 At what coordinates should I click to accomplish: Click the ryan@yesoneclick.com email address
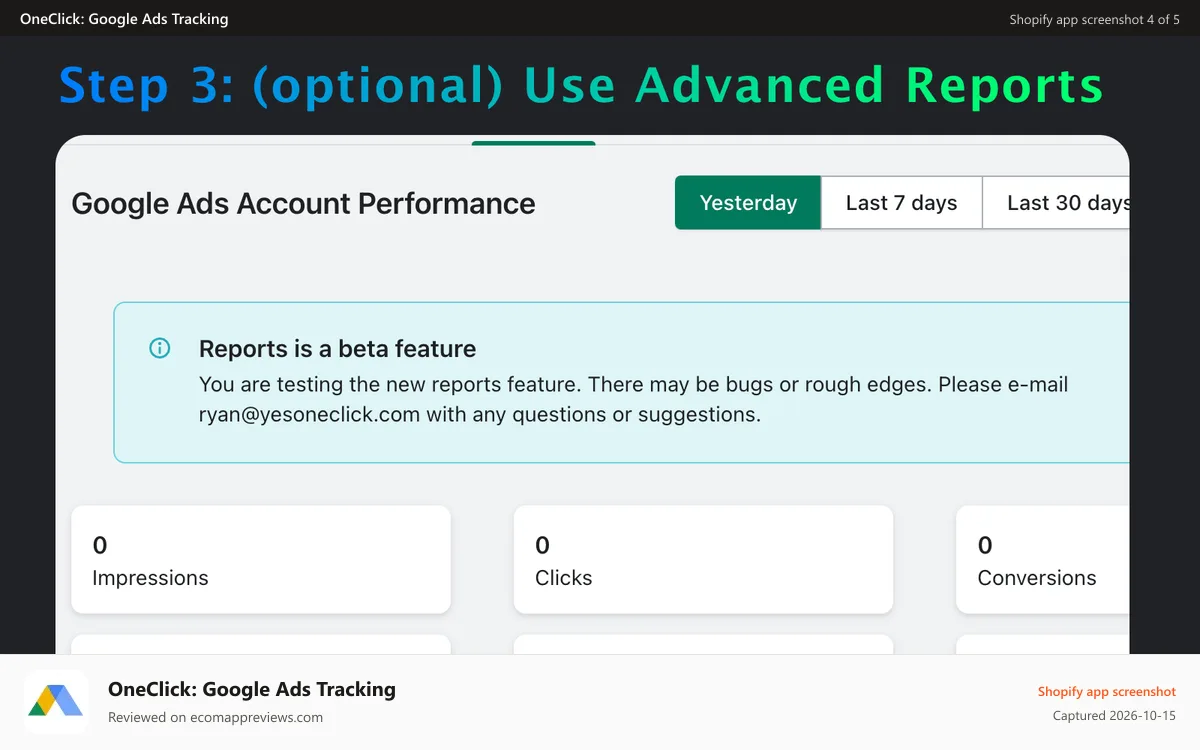pos(309,414)
